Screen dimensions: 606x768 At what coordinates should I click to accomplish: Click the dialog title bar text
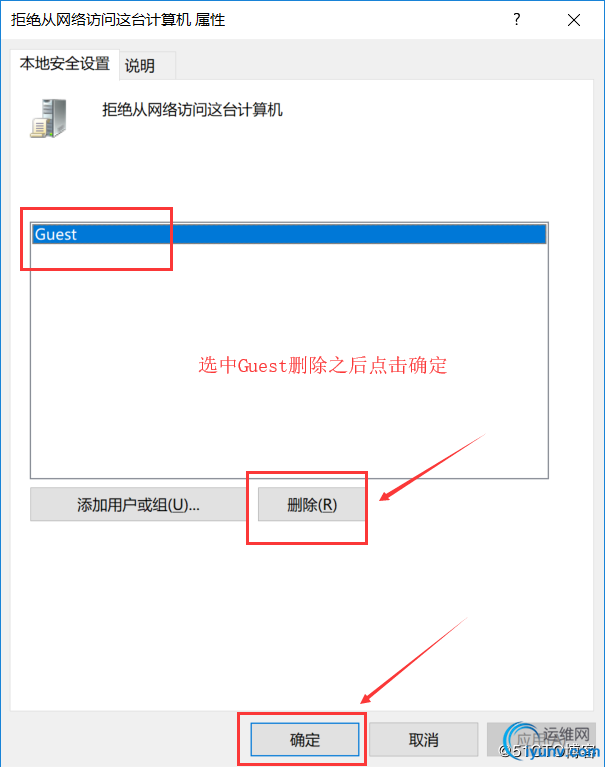[x=118, y=20]
